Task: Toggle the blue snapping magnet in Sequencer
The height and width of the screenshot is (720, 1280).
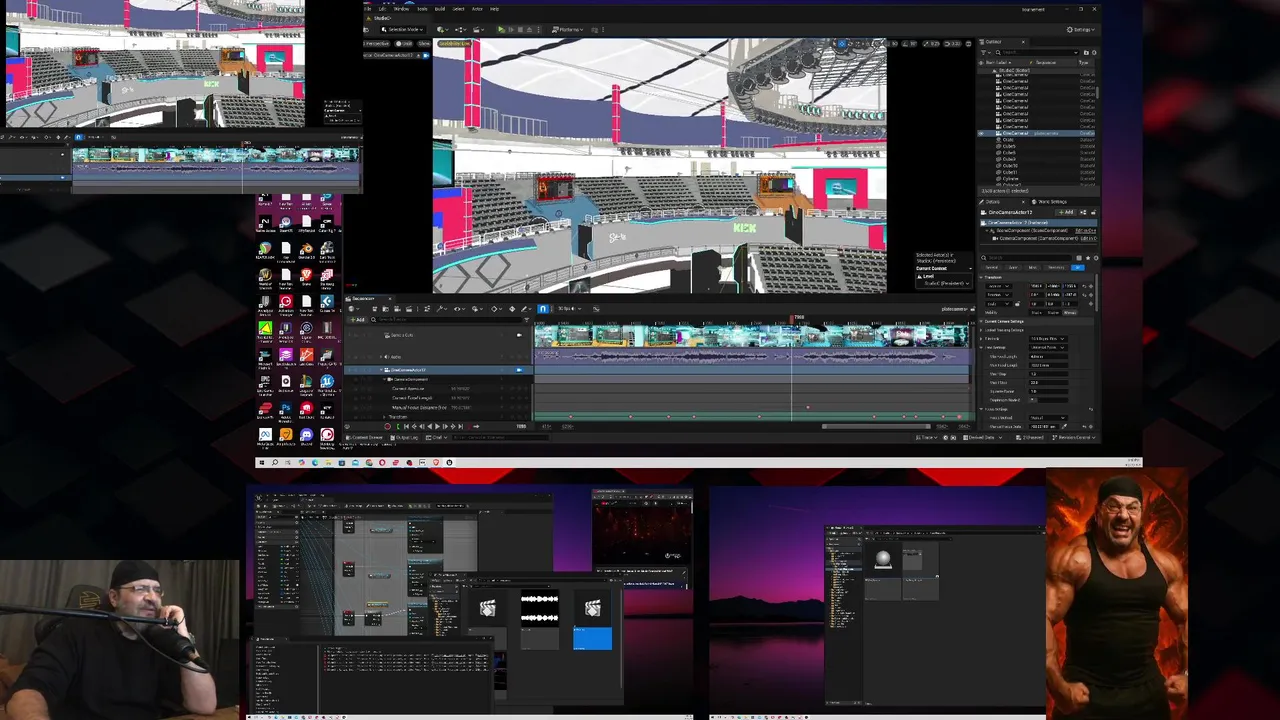Action: coord(543,309)
